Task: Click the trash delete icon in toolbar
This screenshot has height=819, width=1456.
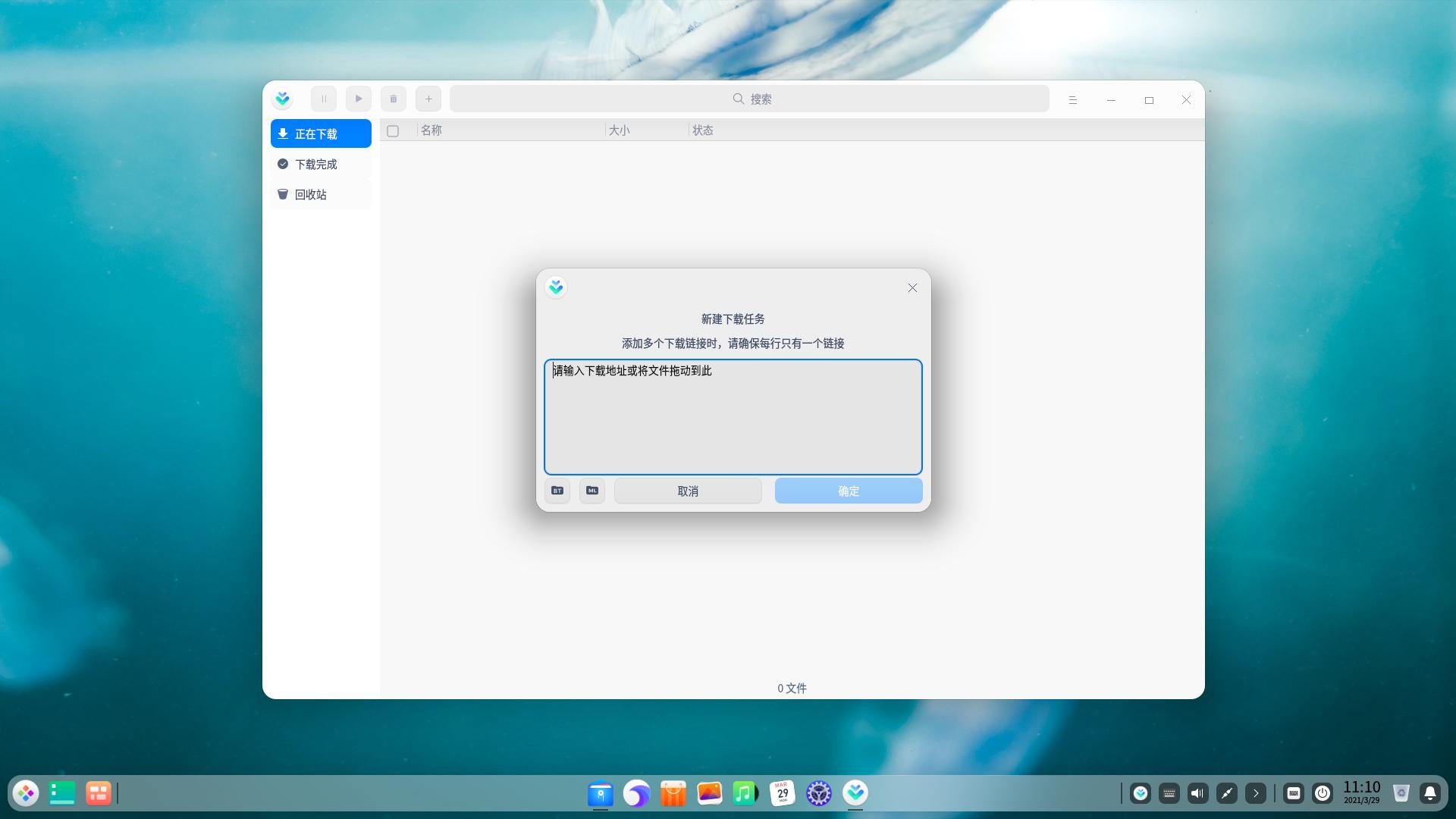Action: click(x=393, y=99)
